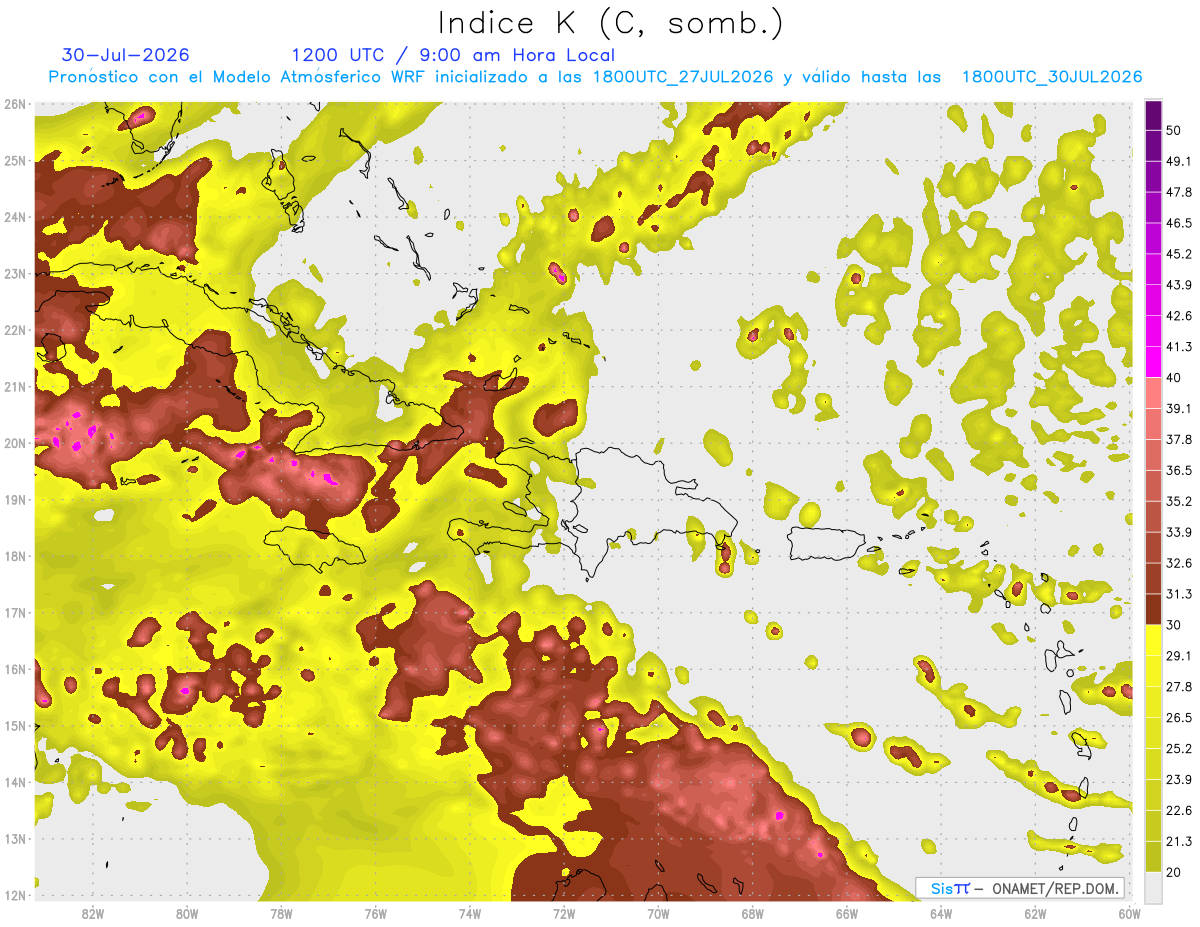The image size is (1200, 927).
Task: Click the magenta colorbar segment between 40 and 41.3
Action: [1153, 362]
